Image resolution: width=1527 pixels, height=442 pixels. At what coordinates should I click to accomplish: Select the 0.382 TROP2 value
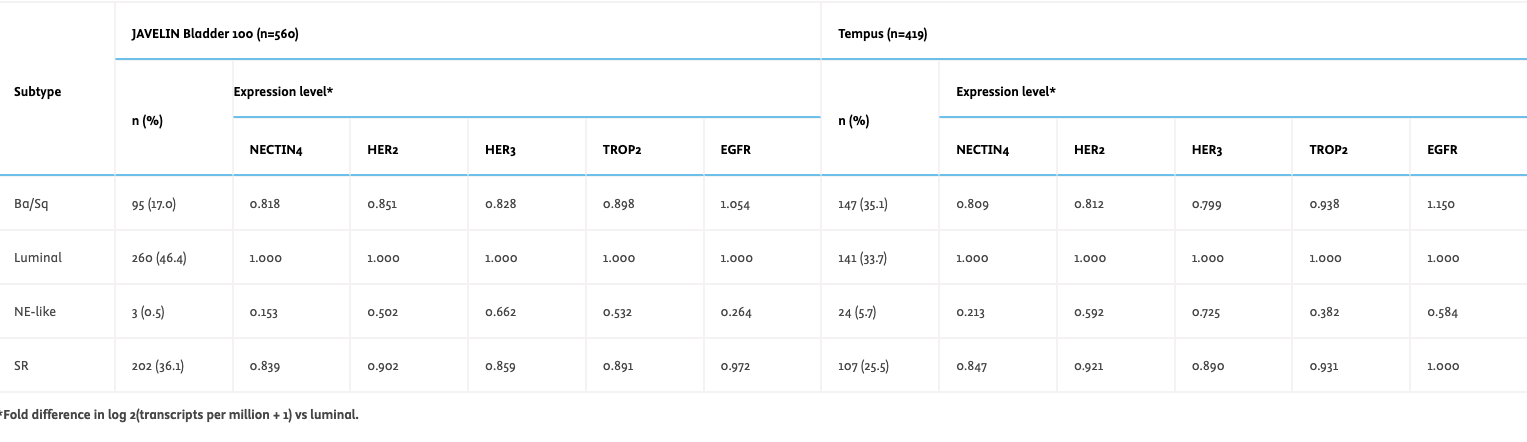click(x=1324, y=312)
